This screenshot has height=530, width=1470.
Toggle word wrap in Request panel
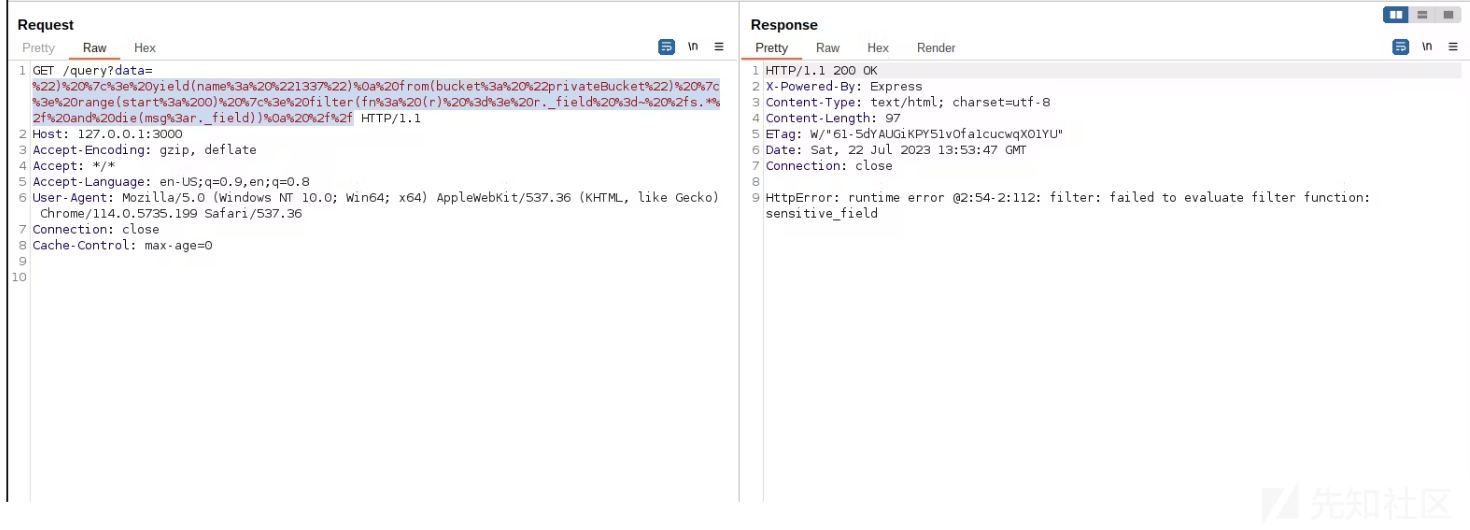[667, 47]
